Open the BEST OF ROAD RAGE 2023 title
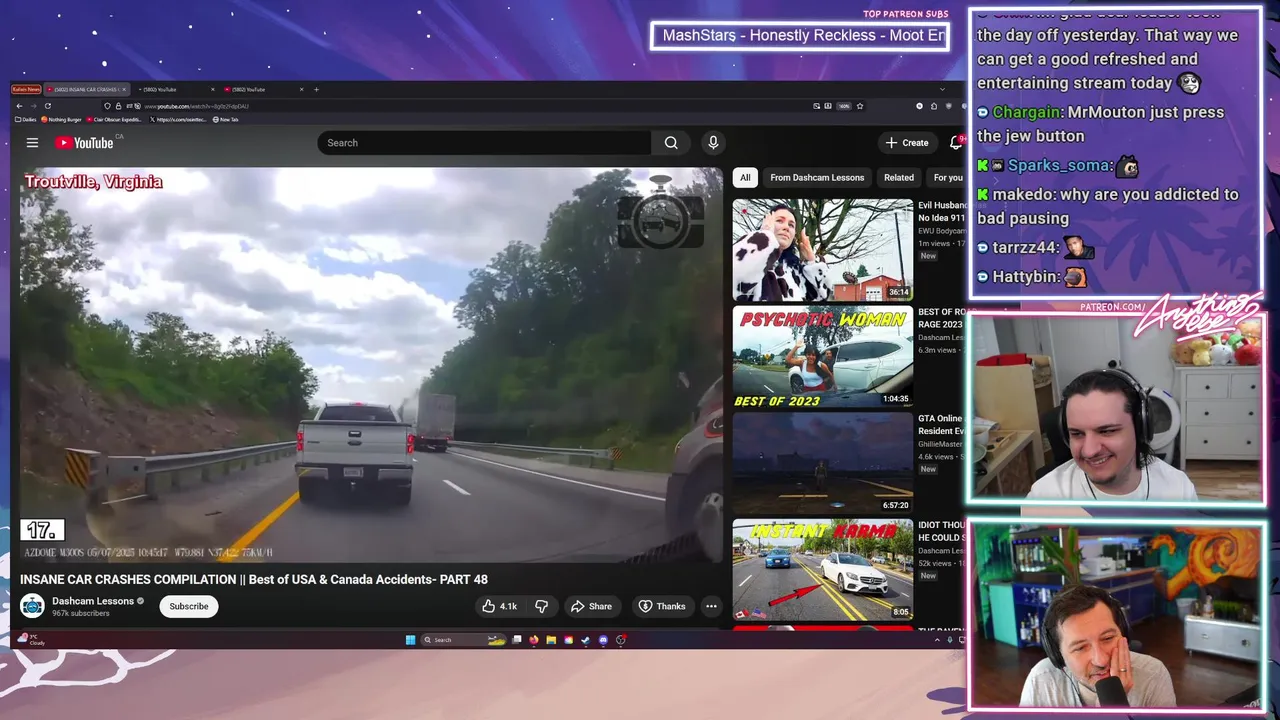The width and height of the screenshot is (1280, 720). pyautogui.click(x=941, y=318)
